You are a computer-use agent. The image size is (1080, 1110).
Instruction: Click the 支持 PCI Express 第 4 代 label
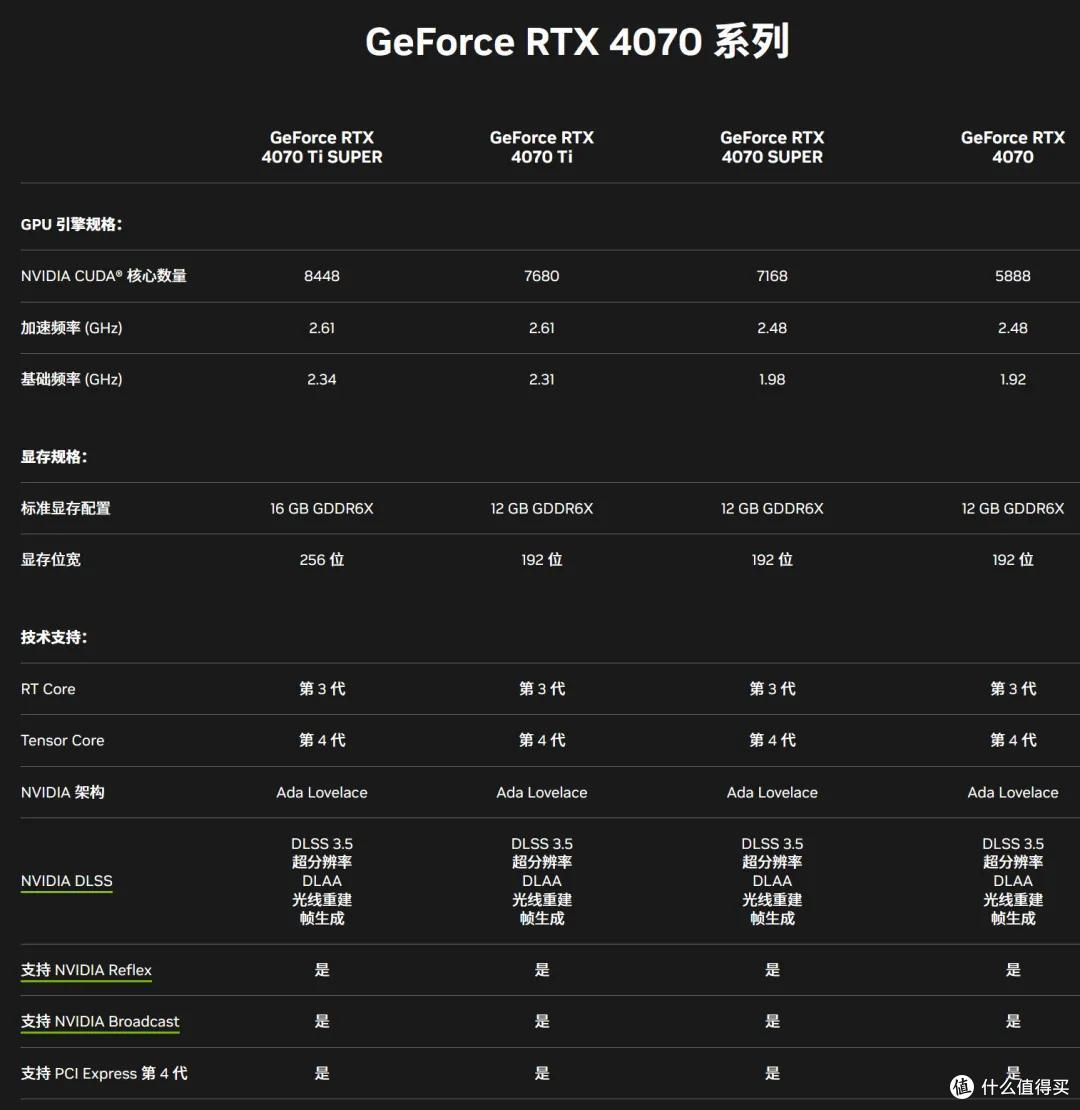point(104,1073)
